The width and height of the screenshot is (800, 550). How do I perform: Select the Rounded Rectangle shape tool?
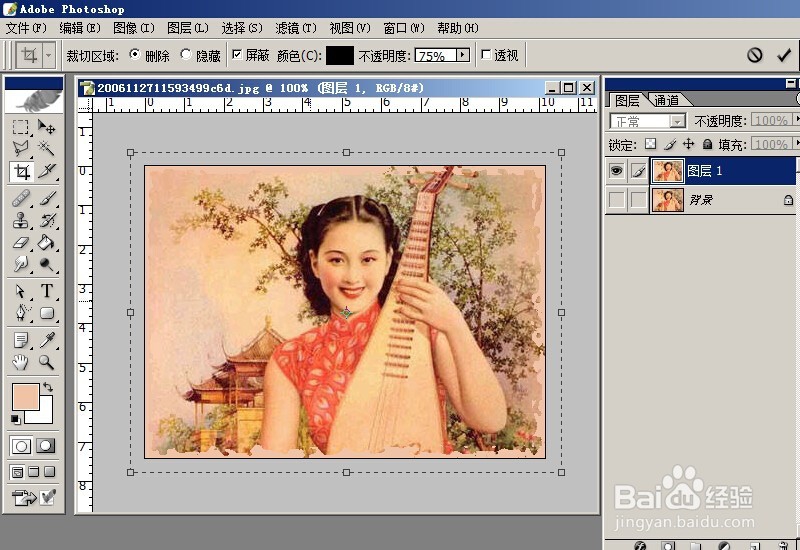(x=46, y=313)
